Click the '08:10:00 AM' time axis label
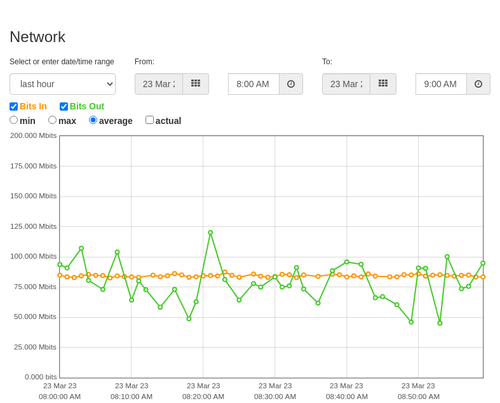This screenshot has height=403, width=500. [x=131, y=397]
